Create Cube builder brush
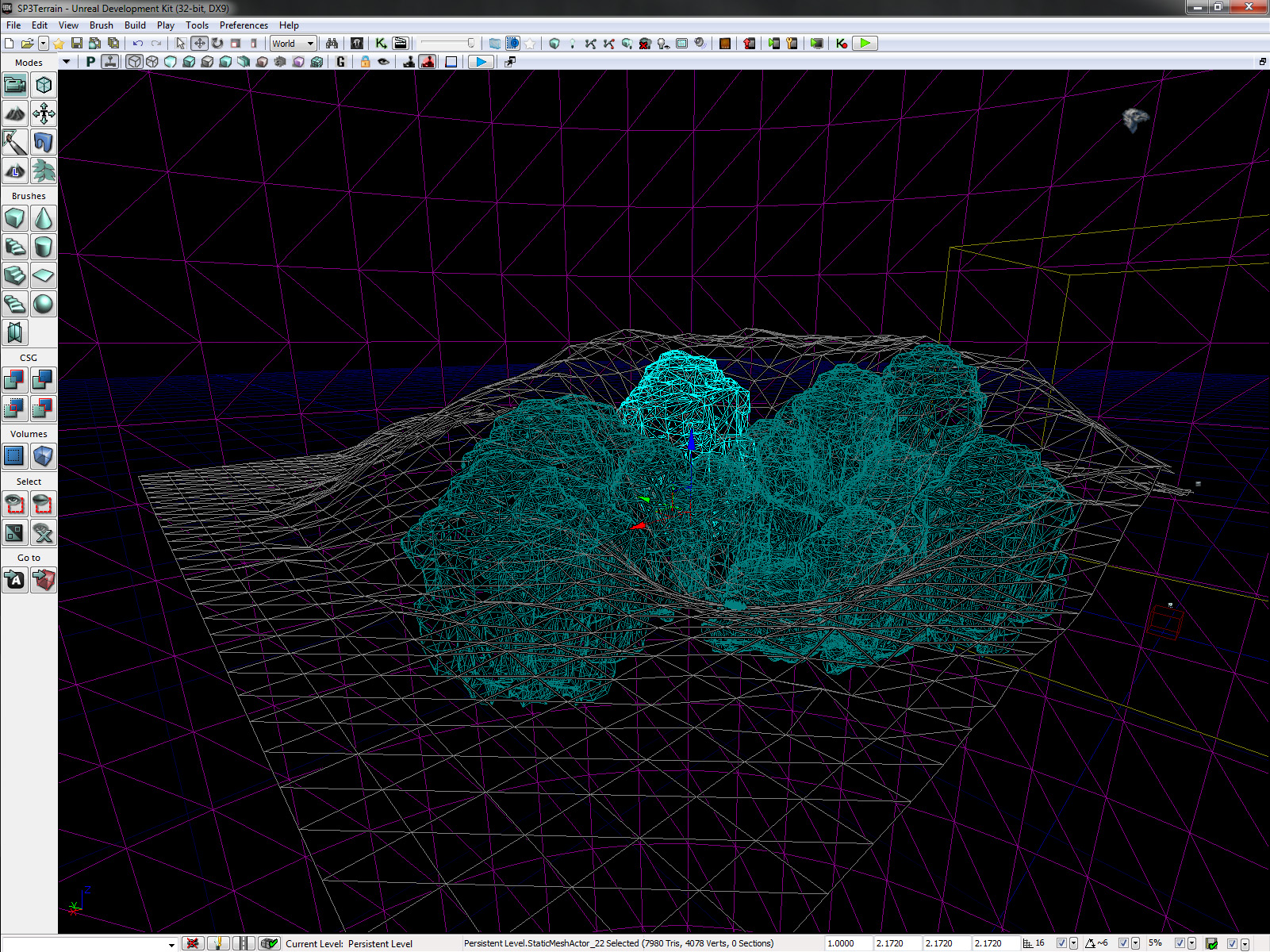Screen dimensions: 1270x952 [15, 218]
